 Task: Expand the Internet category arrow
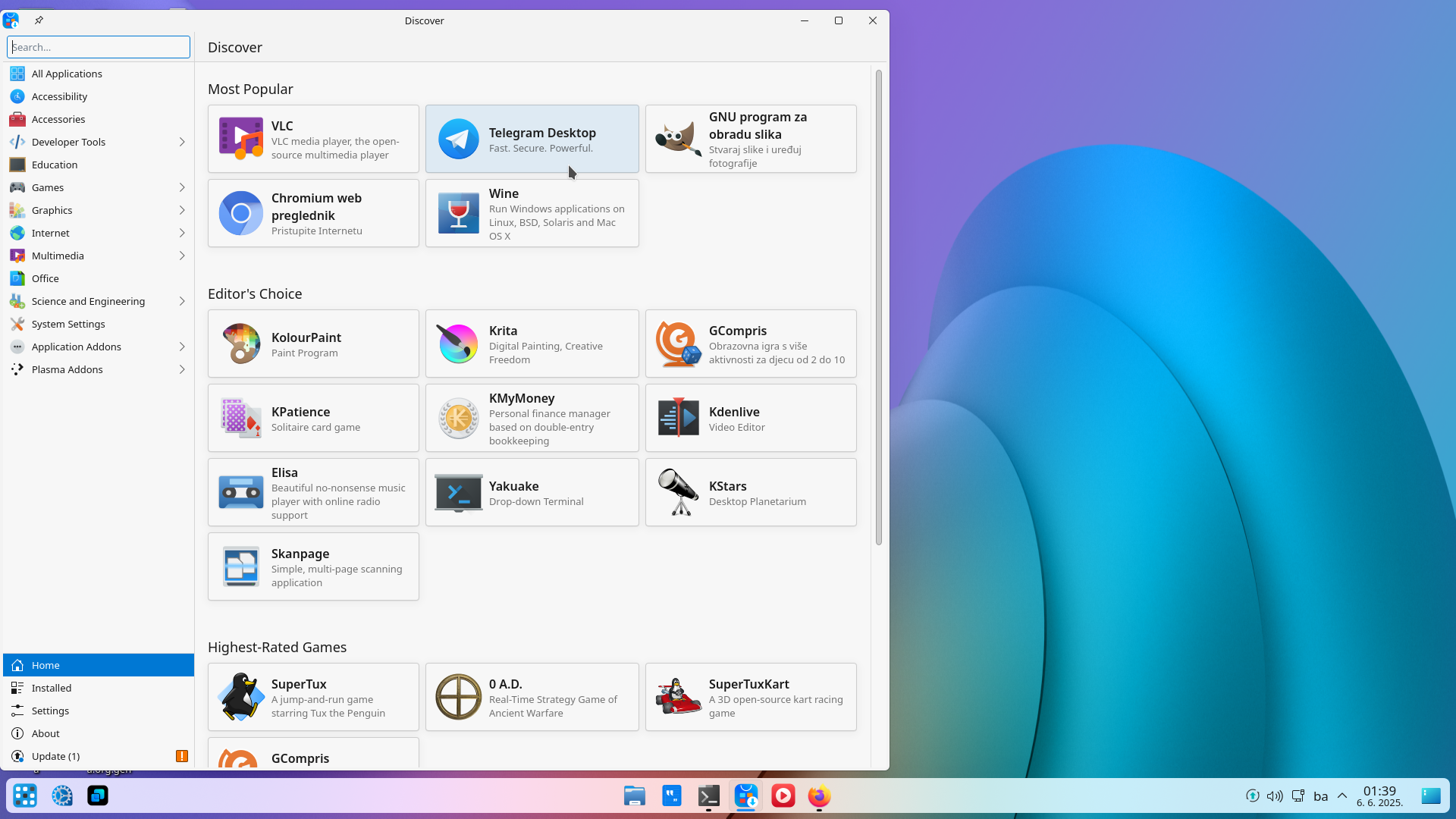click(182, 233)
